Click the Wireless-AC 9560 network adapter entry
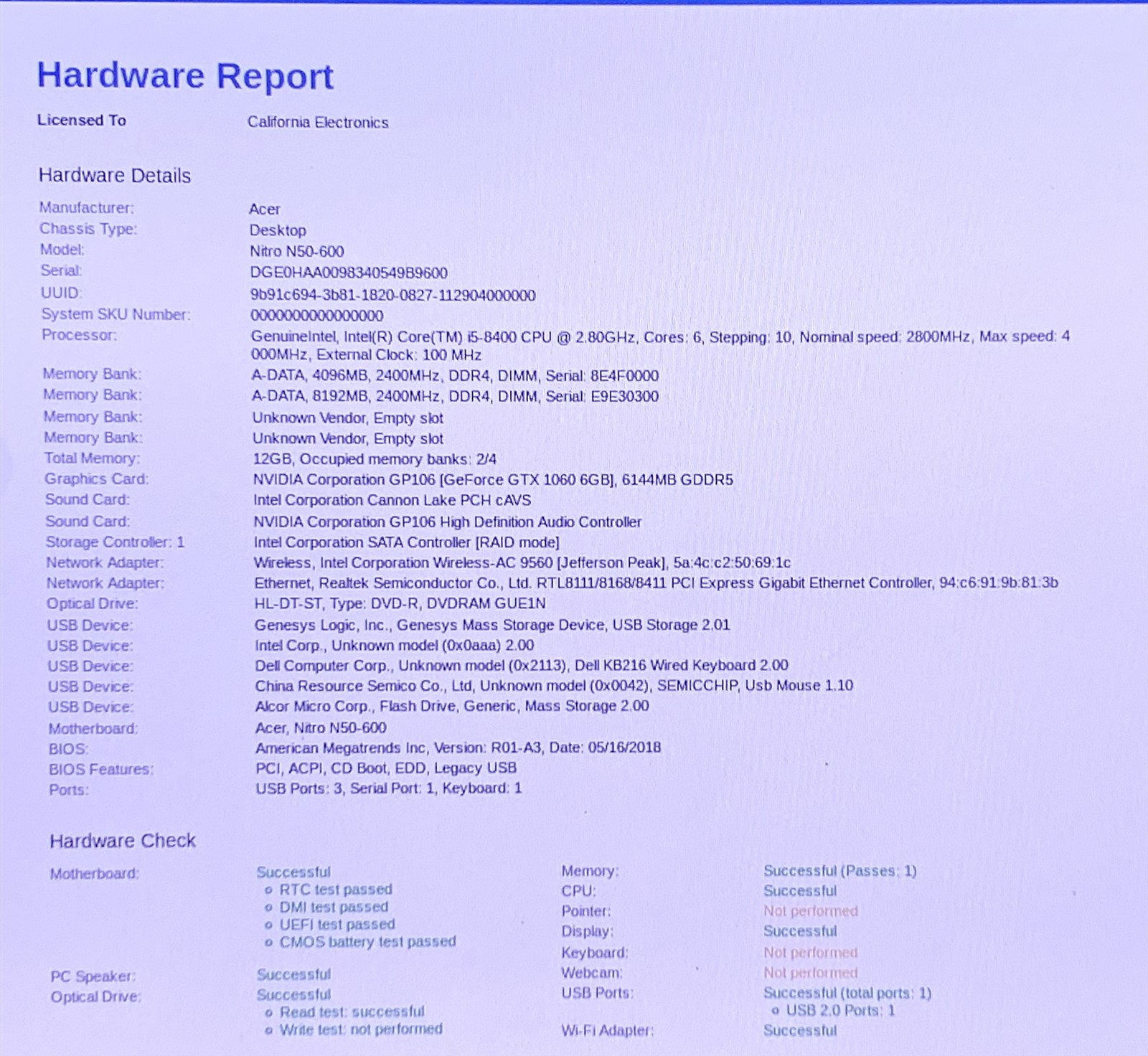The image size is (1148, 1056). (522, 562)
